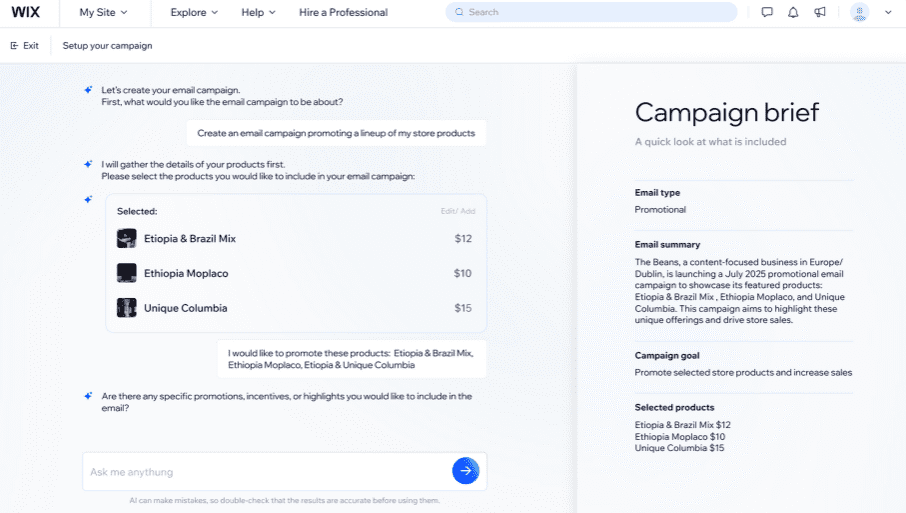Click into the Ask me anything field
The image size is (906, 513).
pyautogui.click(x=265, y=472)
